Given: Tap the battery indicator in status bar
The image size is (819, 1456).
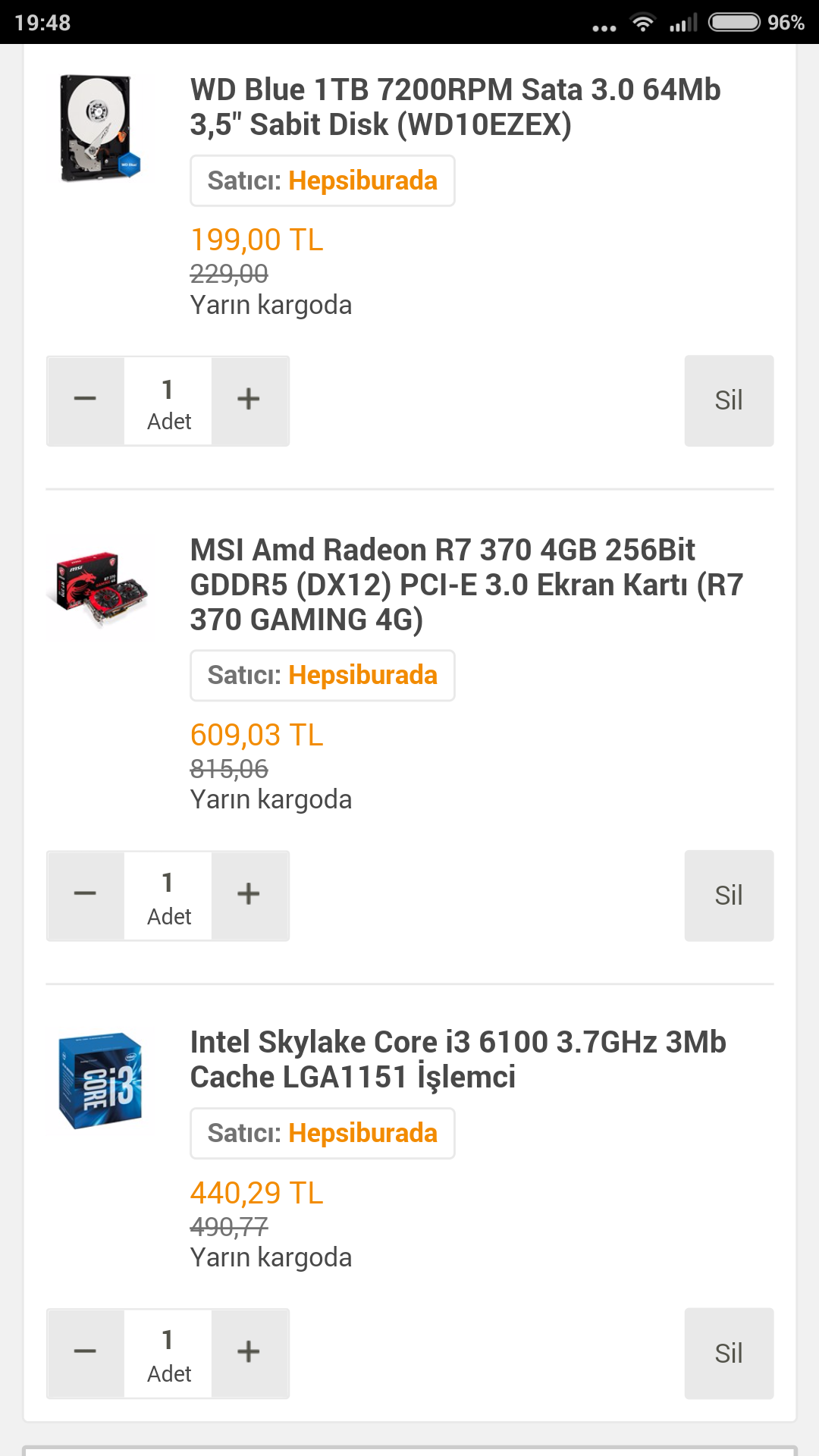Looking at the screenshot, I should tap(734, 22).
